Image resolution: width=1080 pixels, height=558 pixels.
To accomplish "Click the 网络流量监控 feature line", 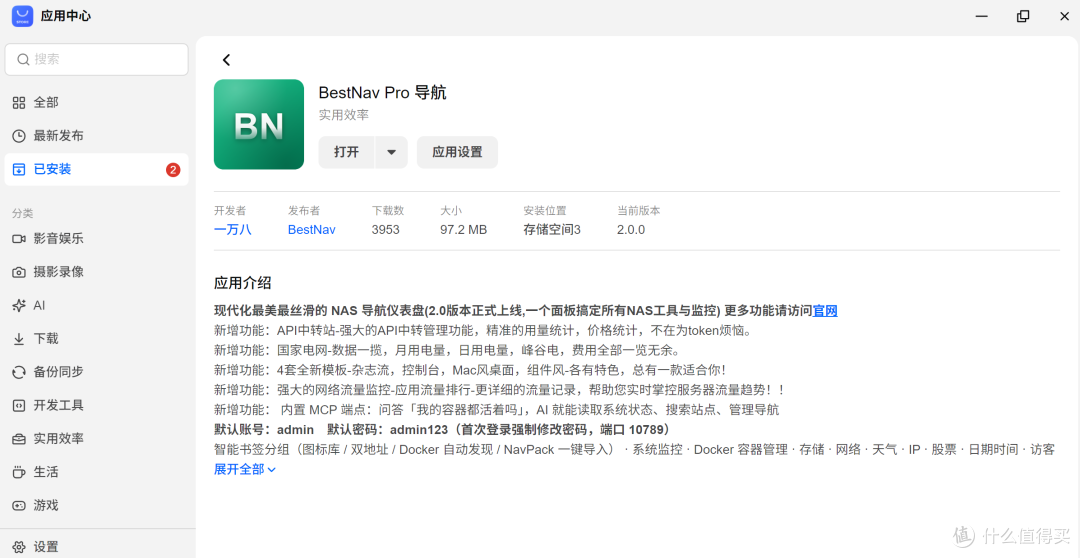I will [500, 390].
